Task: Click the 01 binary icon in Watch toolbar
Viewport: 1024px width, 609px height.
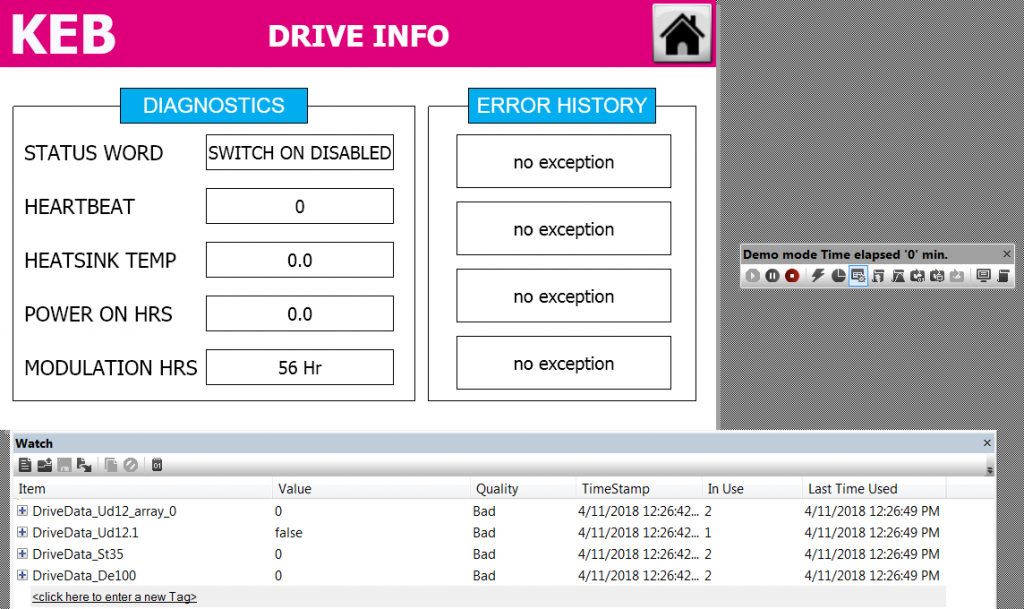Action: pos(157,465)
